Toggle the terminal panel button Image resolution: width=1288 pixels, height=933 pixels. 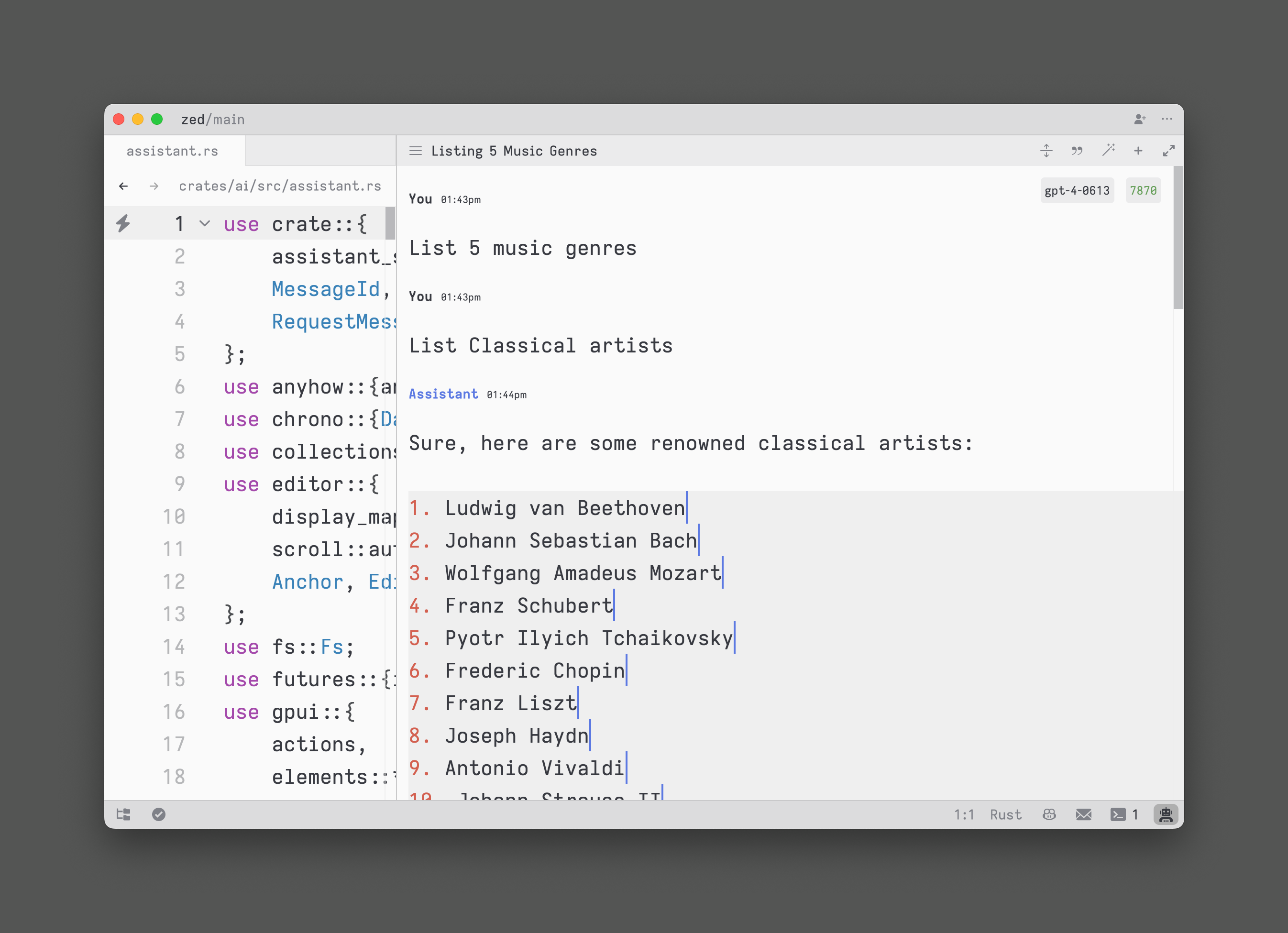(x=1118, y=814)
